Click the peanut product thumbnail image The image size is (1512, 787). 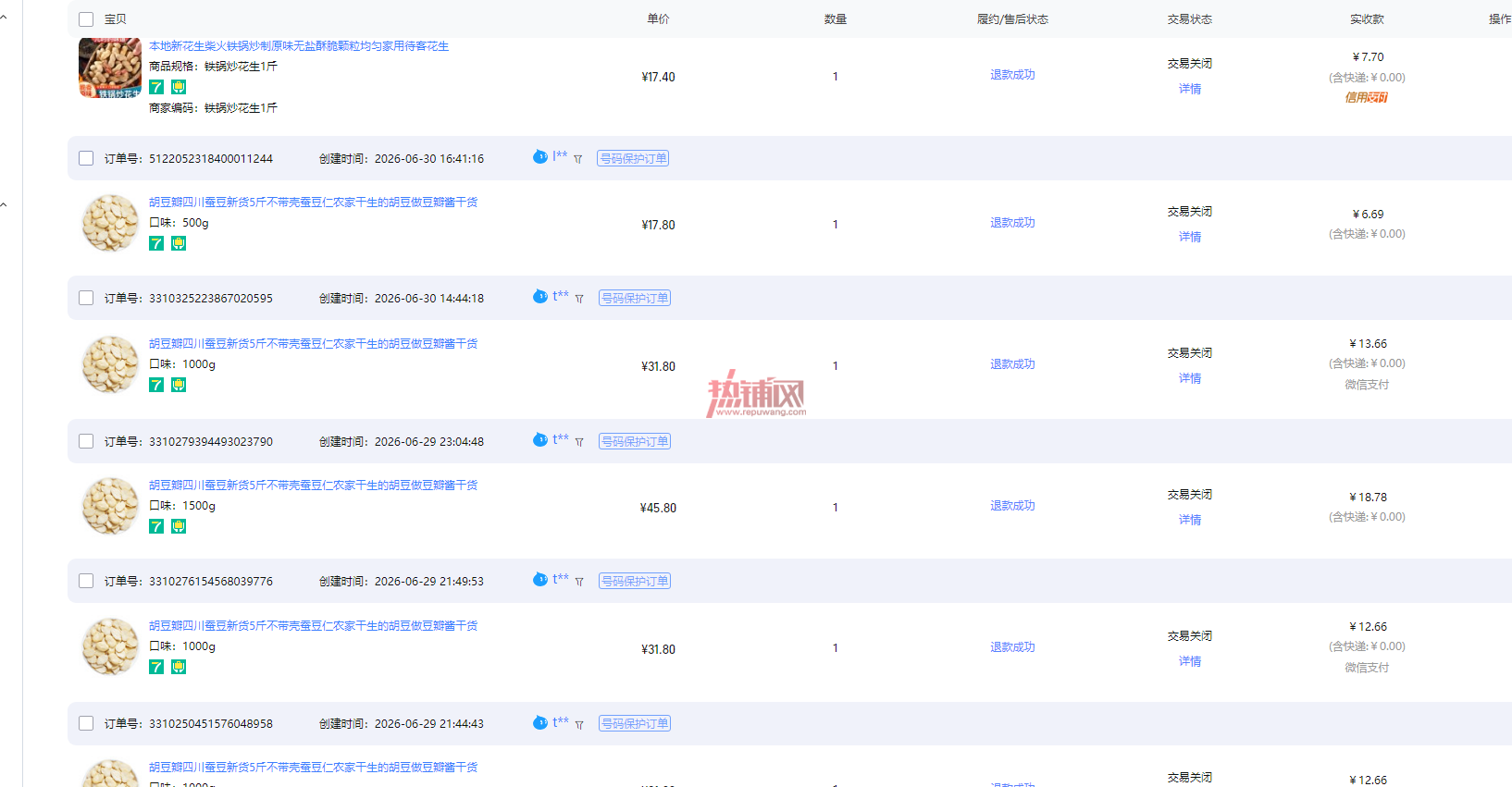click(x=110, y=68)
